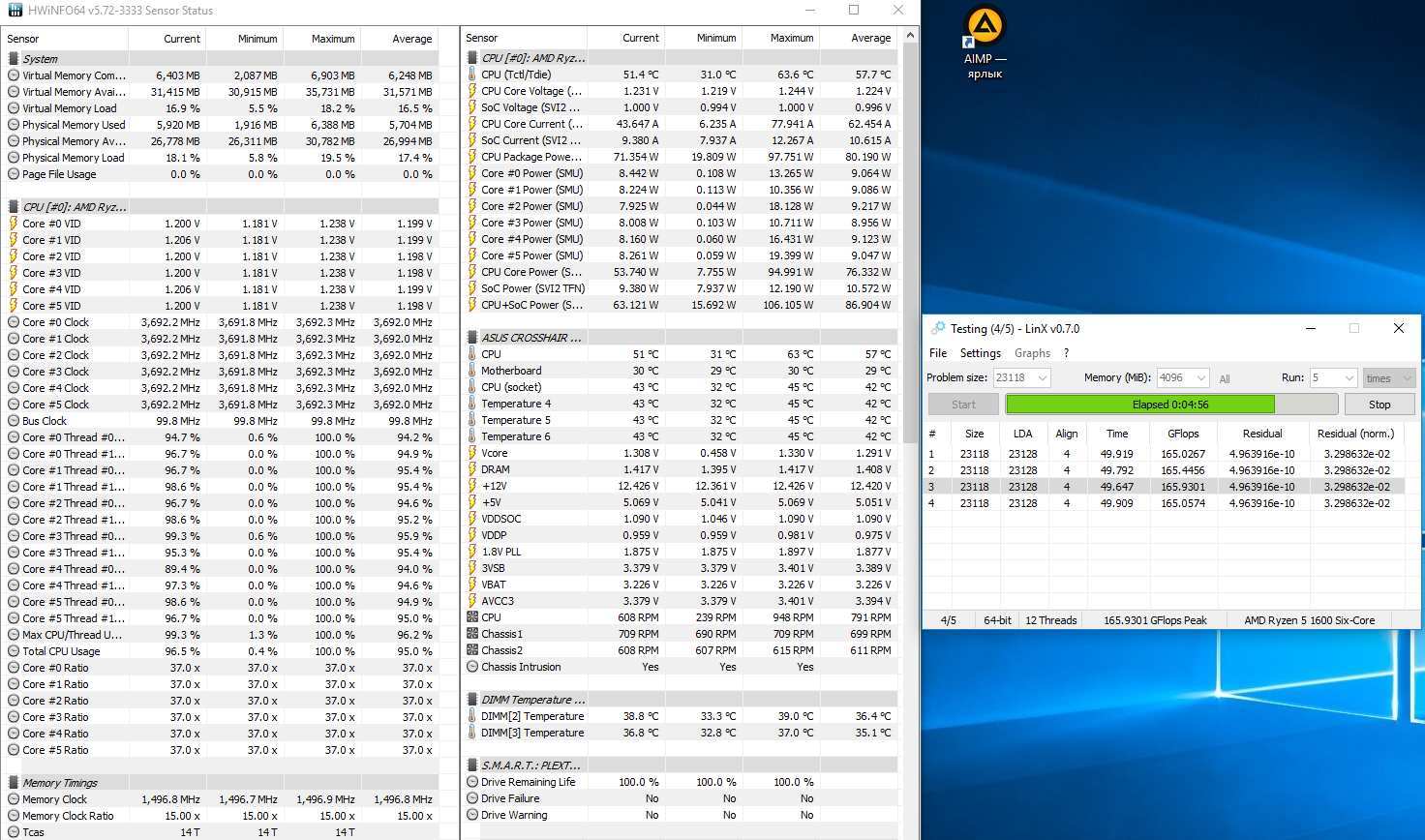Click the thermometer icon beside Motherboard
The image size is (1425, 840).
(472, 371)
